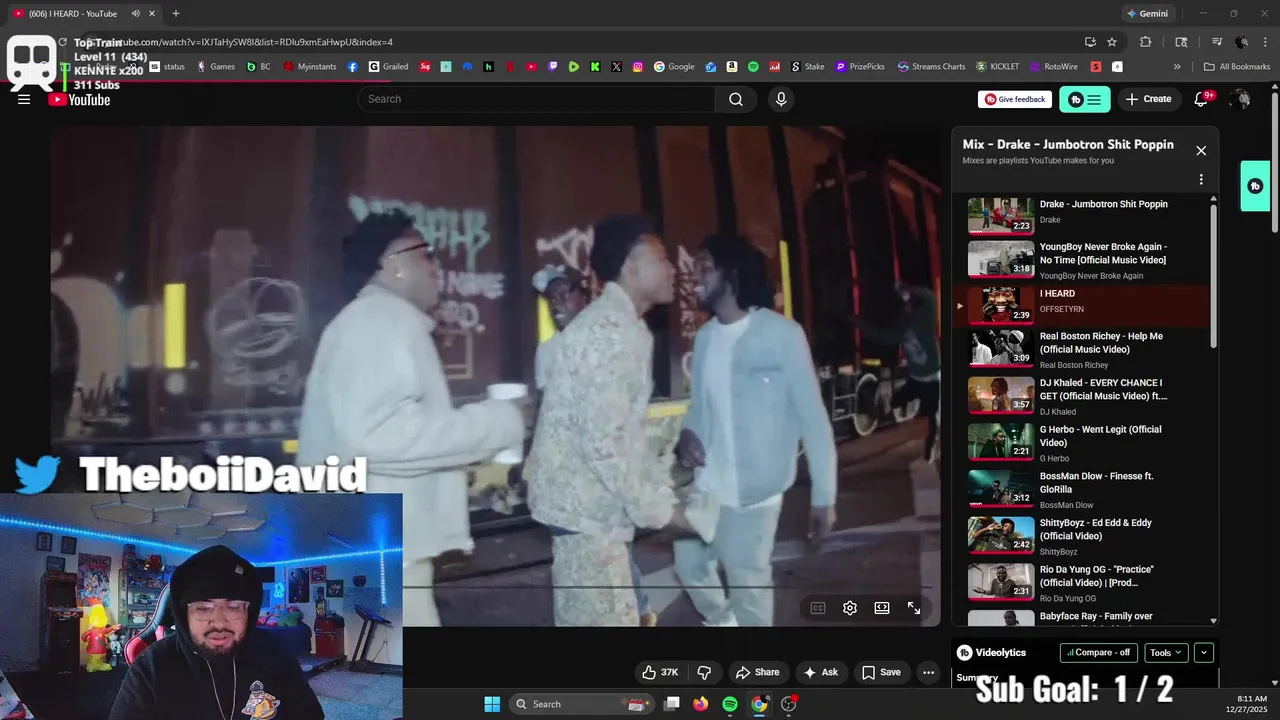Open the Drake Jumbotron Shit Poppin thumbnail
Screen dimensions: 1280x720
click(x=1001, y=215)
